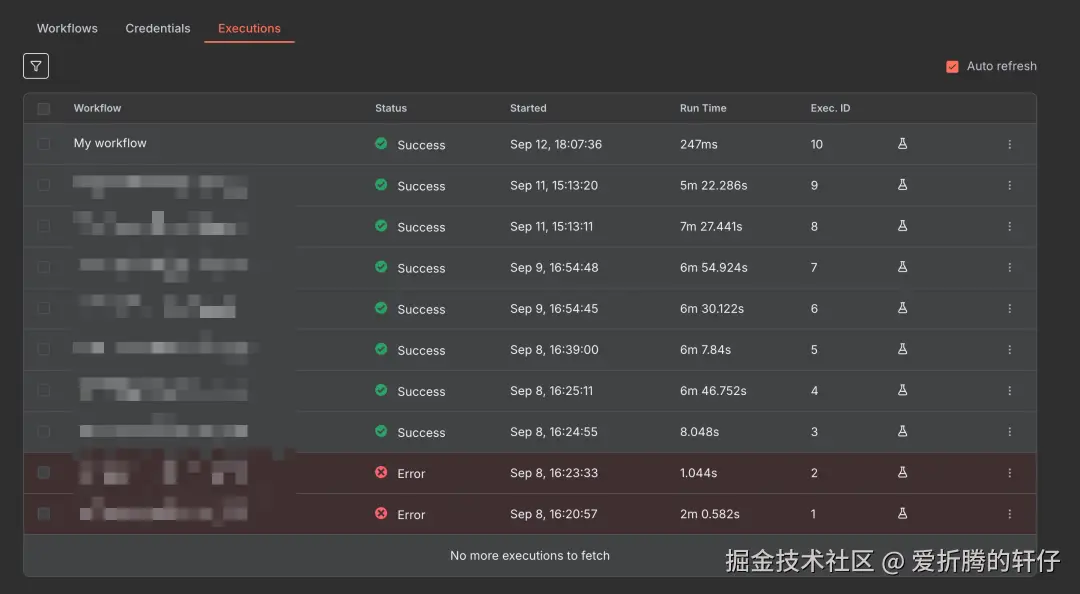This screenshot has width=1080, height=594.
Task: Click the Sep 8, 16:39:00 execution row
Action: pos(554,350)
